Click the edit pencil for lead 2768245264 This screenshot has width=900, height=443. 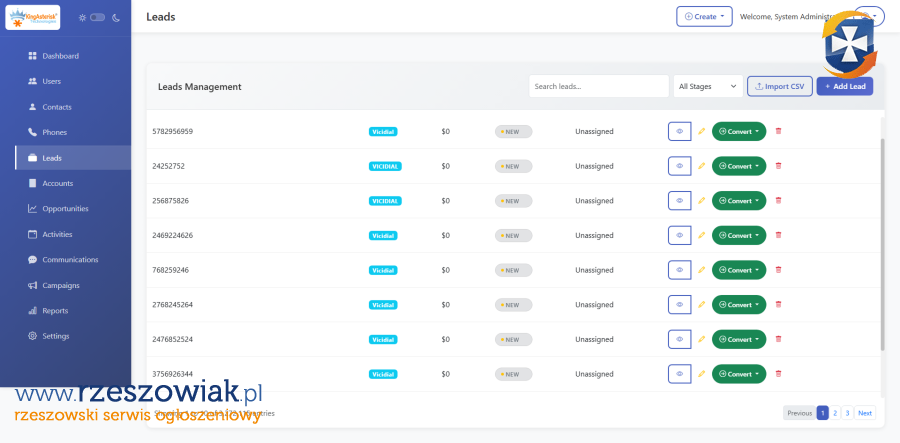(701, 304)
